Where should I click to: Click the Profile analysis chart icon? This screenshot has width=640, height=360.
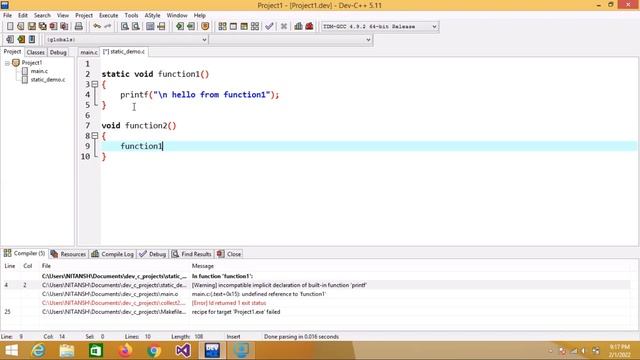coord(298,27)
